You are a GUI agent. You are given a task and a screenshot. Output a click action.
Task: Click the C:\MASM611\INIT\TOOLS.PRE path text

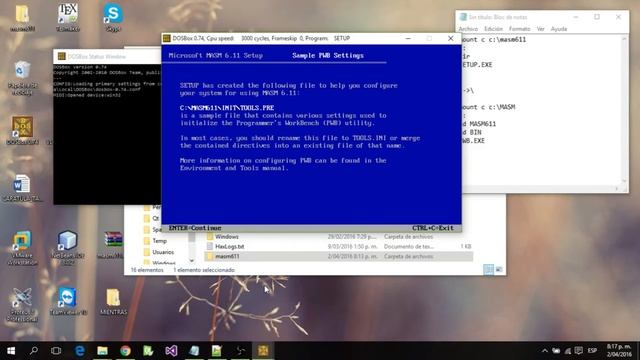pyautogui.click(x=227, y=108)
